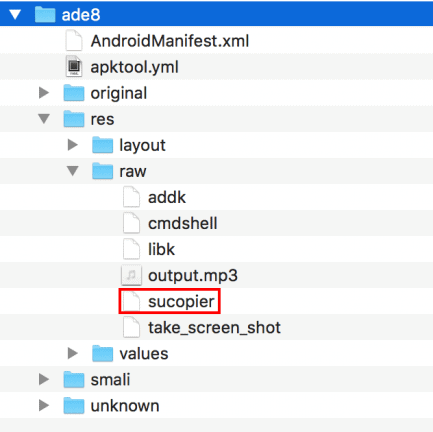
Task: Expand the smali folder triangle
Action: coord(44,379)
